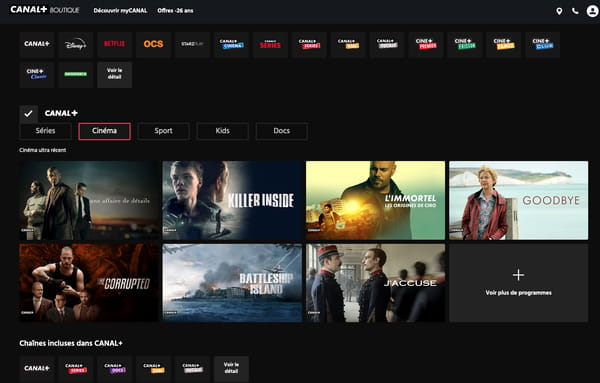600x383 pixels.
Task: Click the phone contact icon
Action: (x=575, y=11)
